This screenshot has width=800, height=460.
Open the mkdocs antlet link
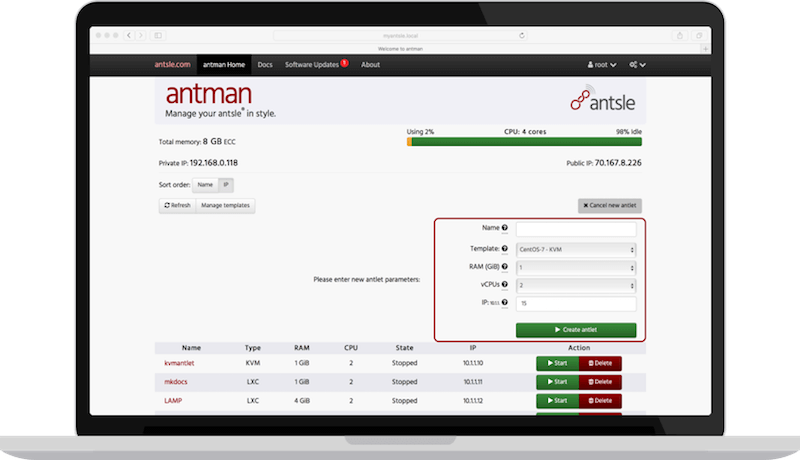click(x=176, y=381)
